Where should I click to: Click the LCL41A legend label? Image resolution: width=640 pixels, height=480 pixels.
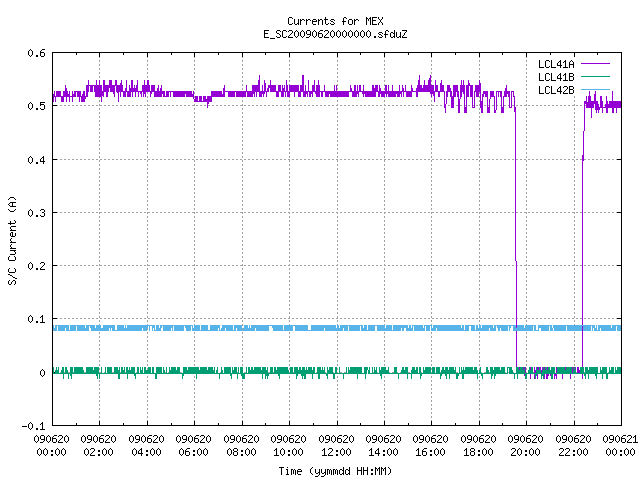pyautogui.click(x=556, y=64)
